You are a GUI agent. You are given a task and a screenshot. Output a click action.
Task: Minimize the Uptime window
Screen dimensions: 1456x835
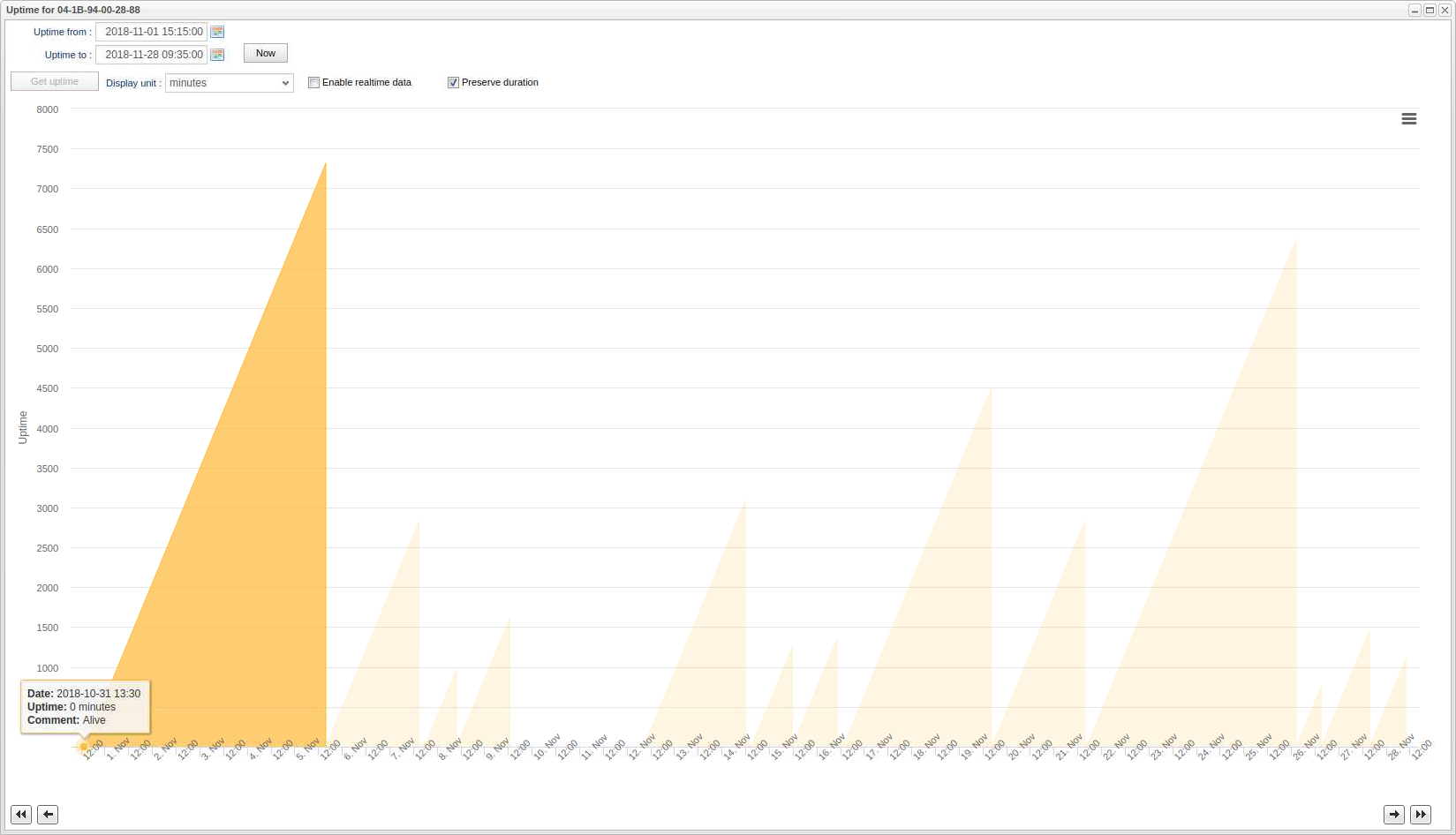(x=1415, y=10)
